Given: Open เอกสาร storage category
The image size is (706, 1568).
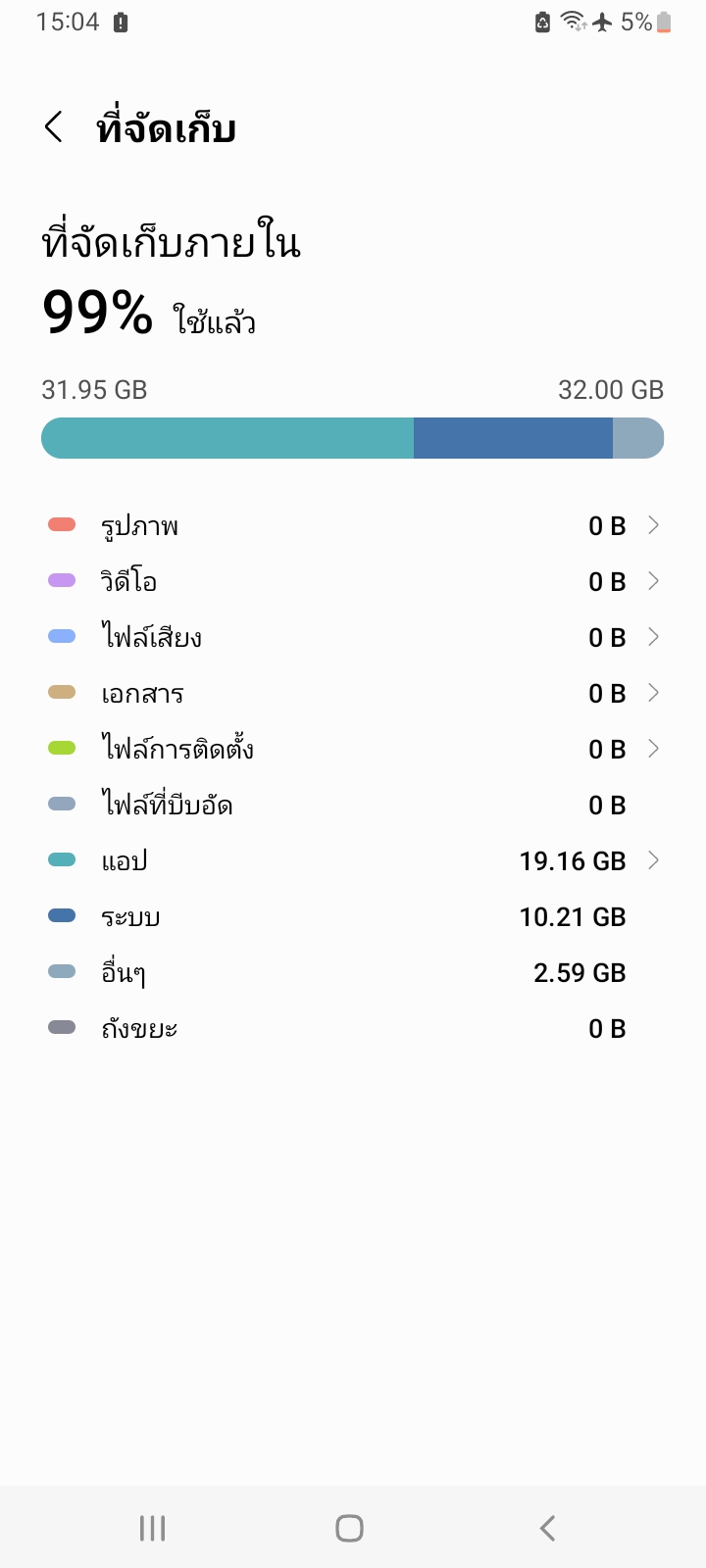Looking at the screenshot, I should coord(143,694).
